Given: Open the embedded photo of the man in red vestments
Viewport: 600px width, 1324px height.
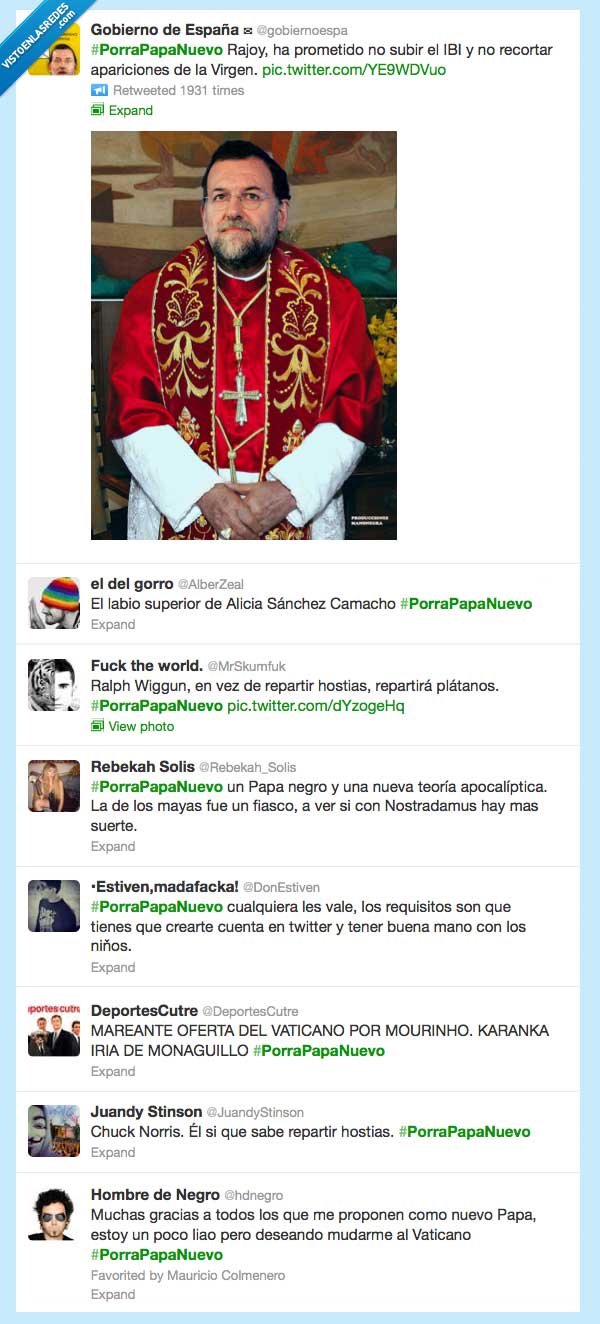Looking at the screenshot, I should point(244,335).
